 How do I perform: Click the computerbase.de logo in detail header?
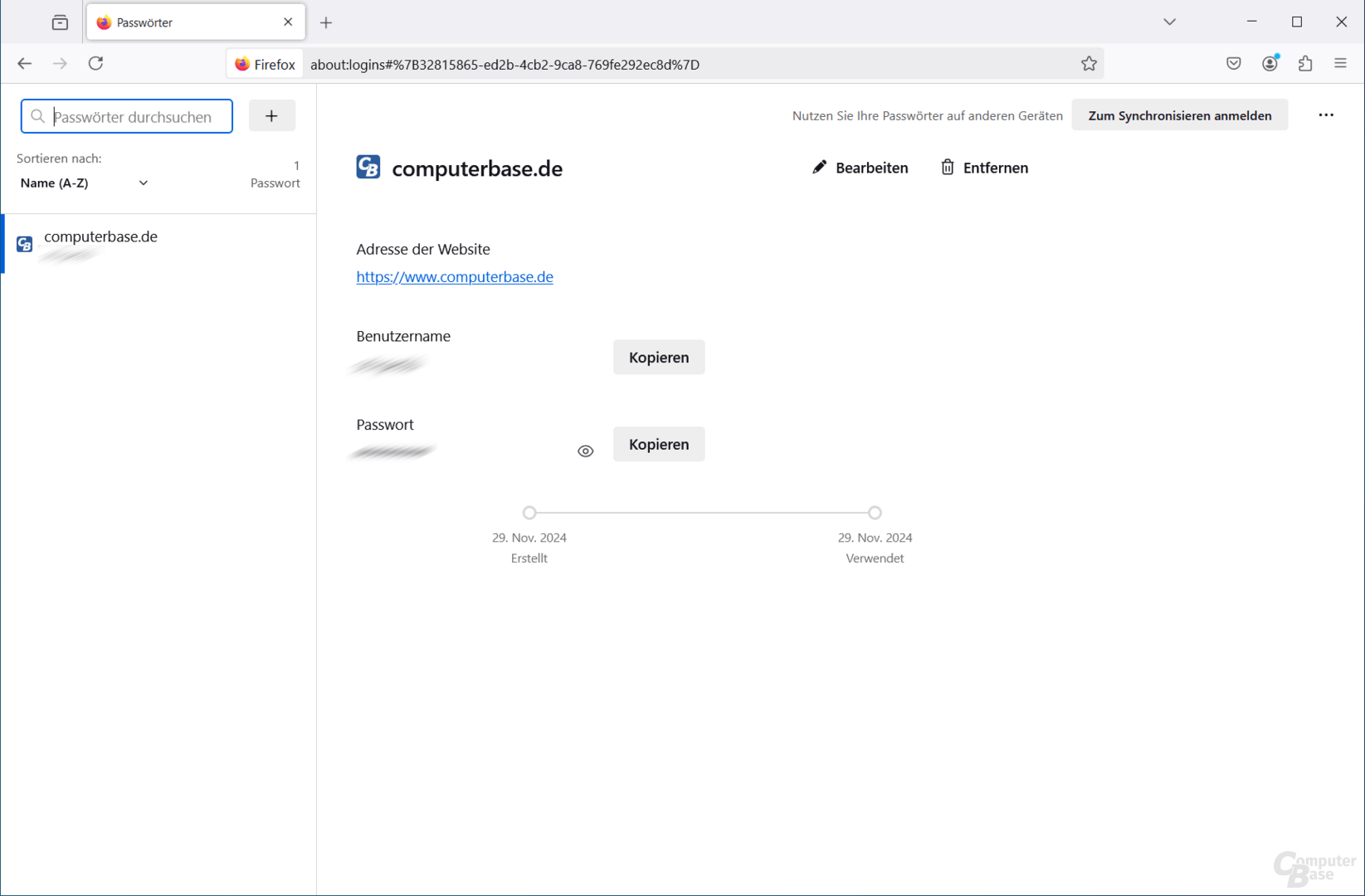coord(368,167)
